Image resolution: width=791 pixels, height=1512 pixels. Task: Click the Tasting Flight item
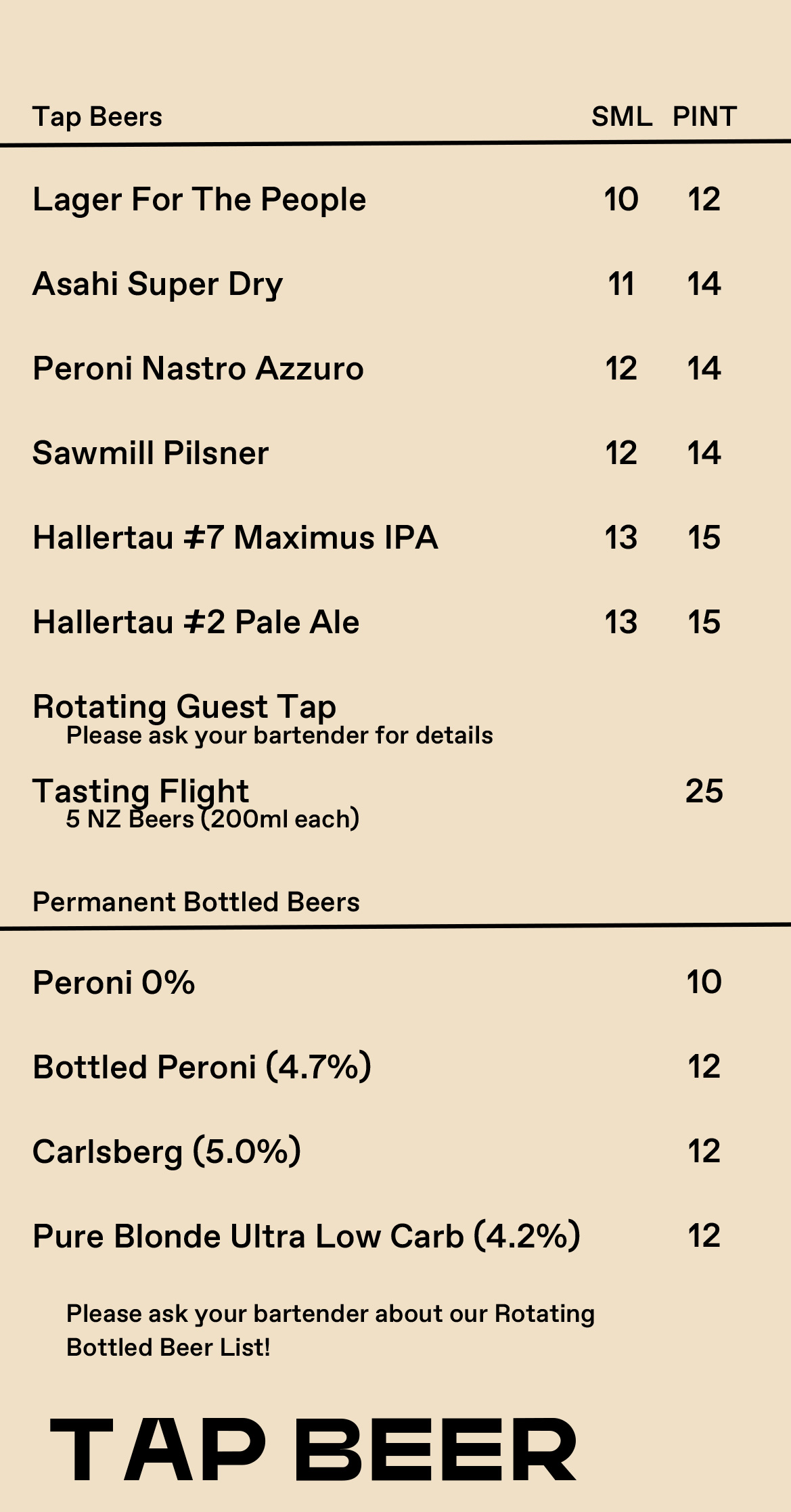coord(141,791)
